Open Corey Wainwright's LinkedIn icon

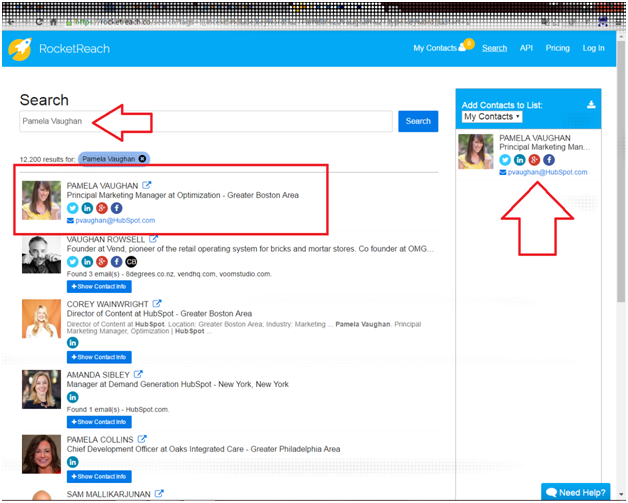[x=72, y=343]
